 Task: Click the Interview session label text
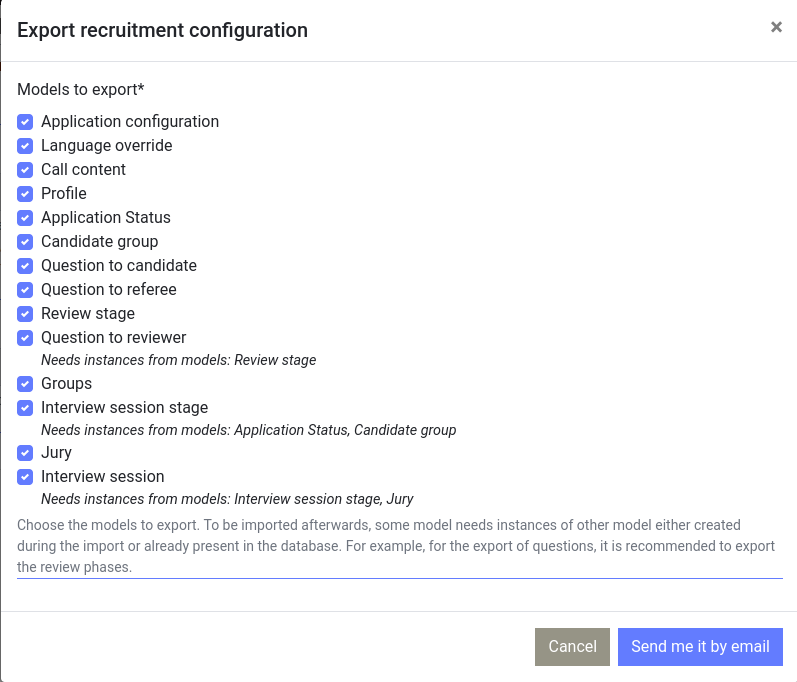pyautogui.click(x=102, y=477)
